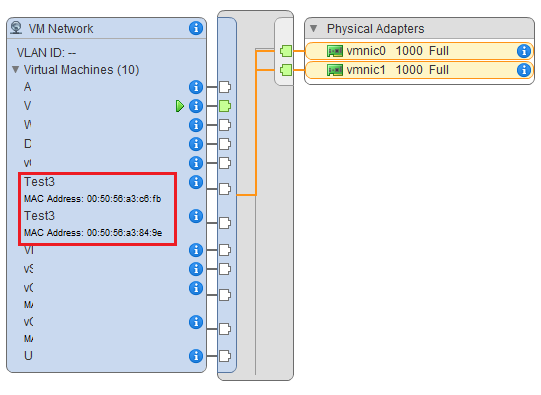The image size is (541, 395).
Task: Open VM Network info icon
Action: [x=196, y=28]
